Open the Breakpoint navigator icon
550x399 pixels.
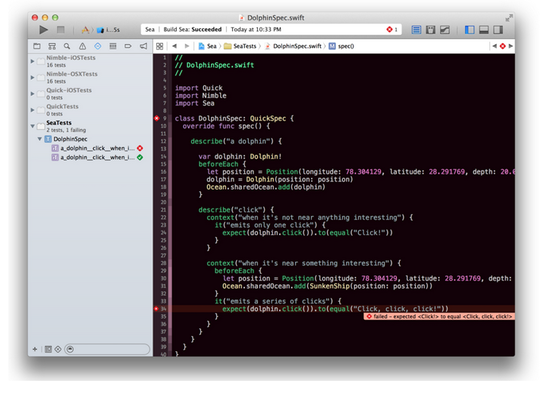(x=128, y=46)
